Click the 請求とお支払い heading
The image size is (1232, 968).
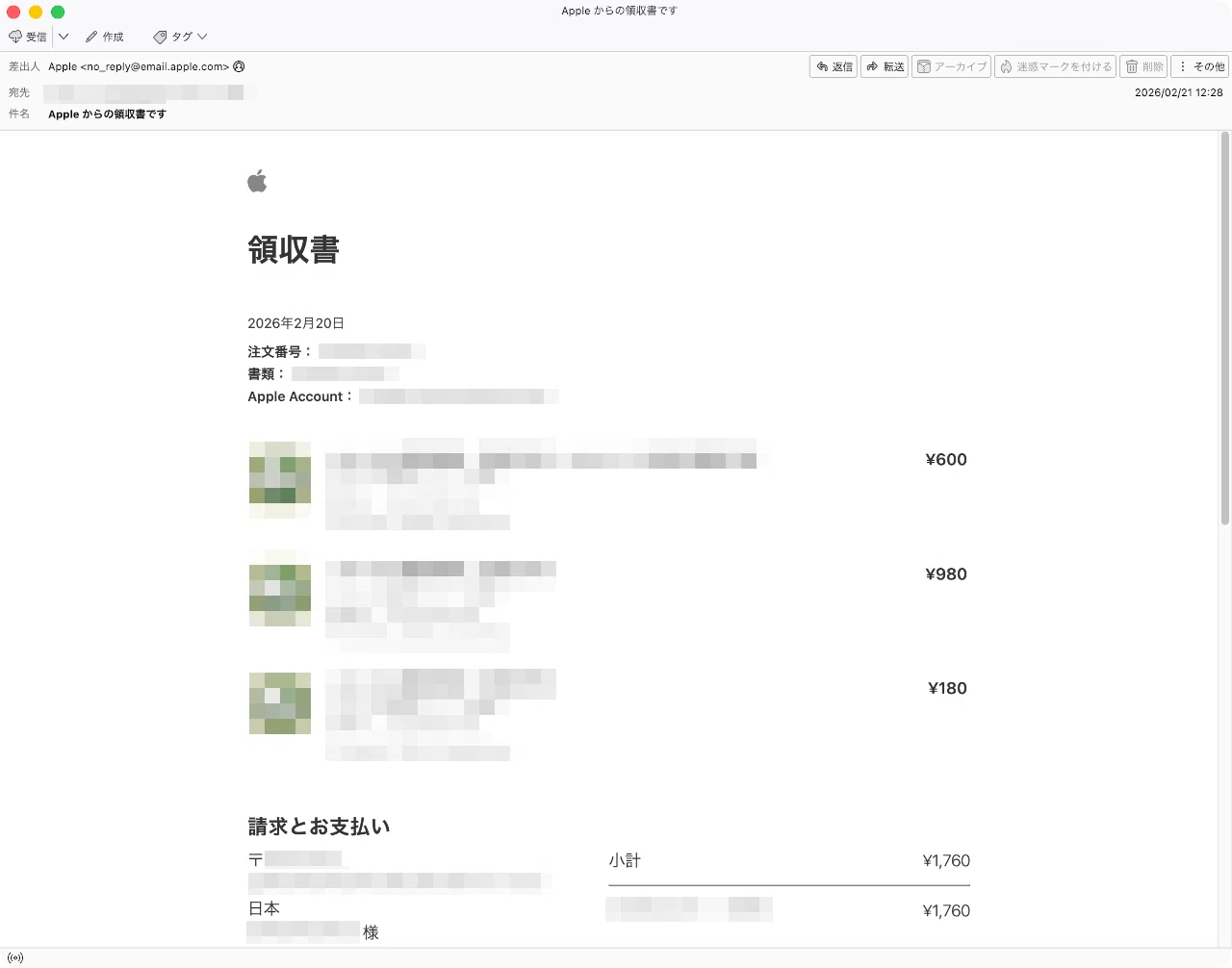click(x=319, y=827)
